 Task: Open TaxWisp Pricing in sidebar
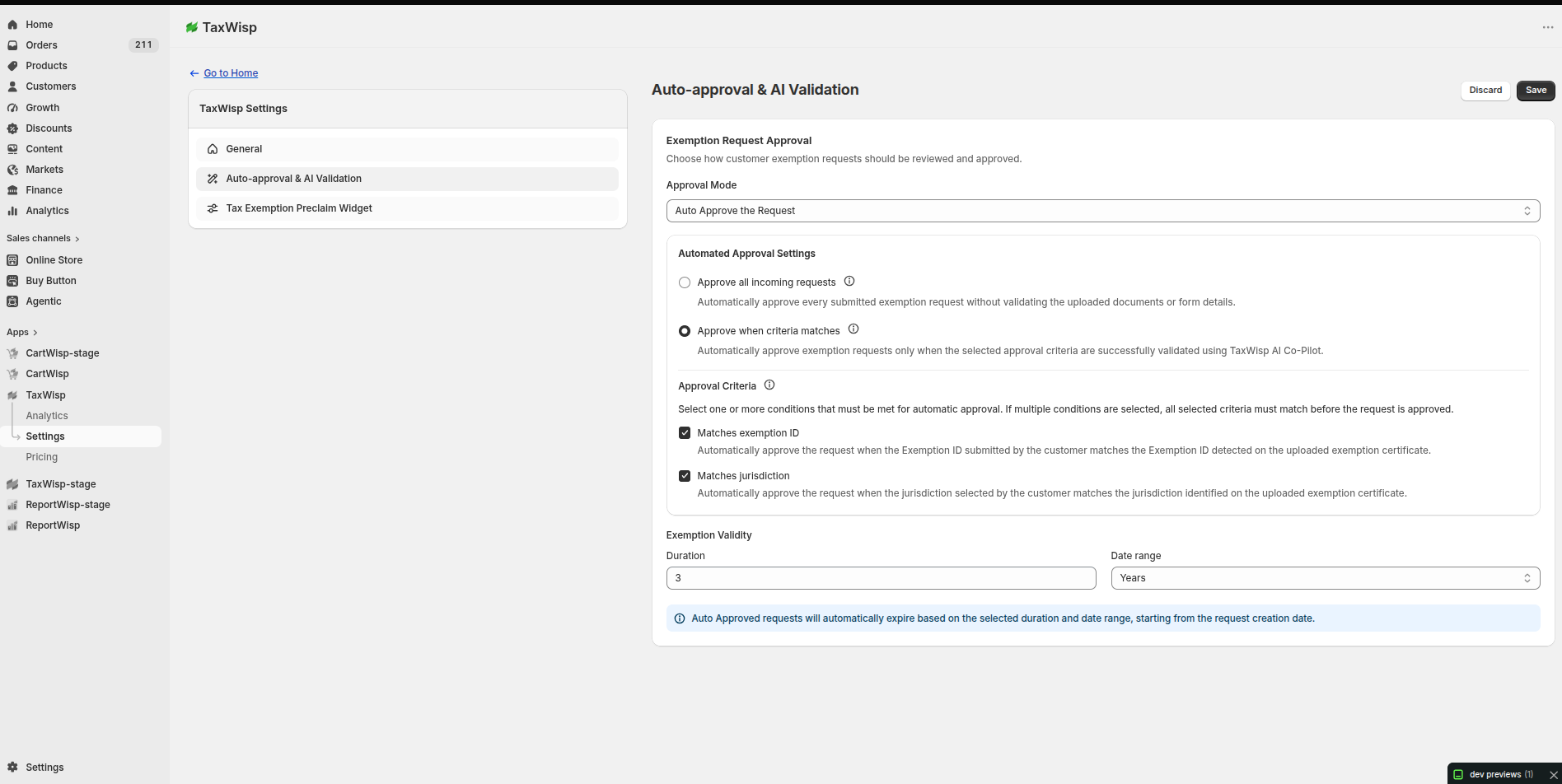pos(42,457)
